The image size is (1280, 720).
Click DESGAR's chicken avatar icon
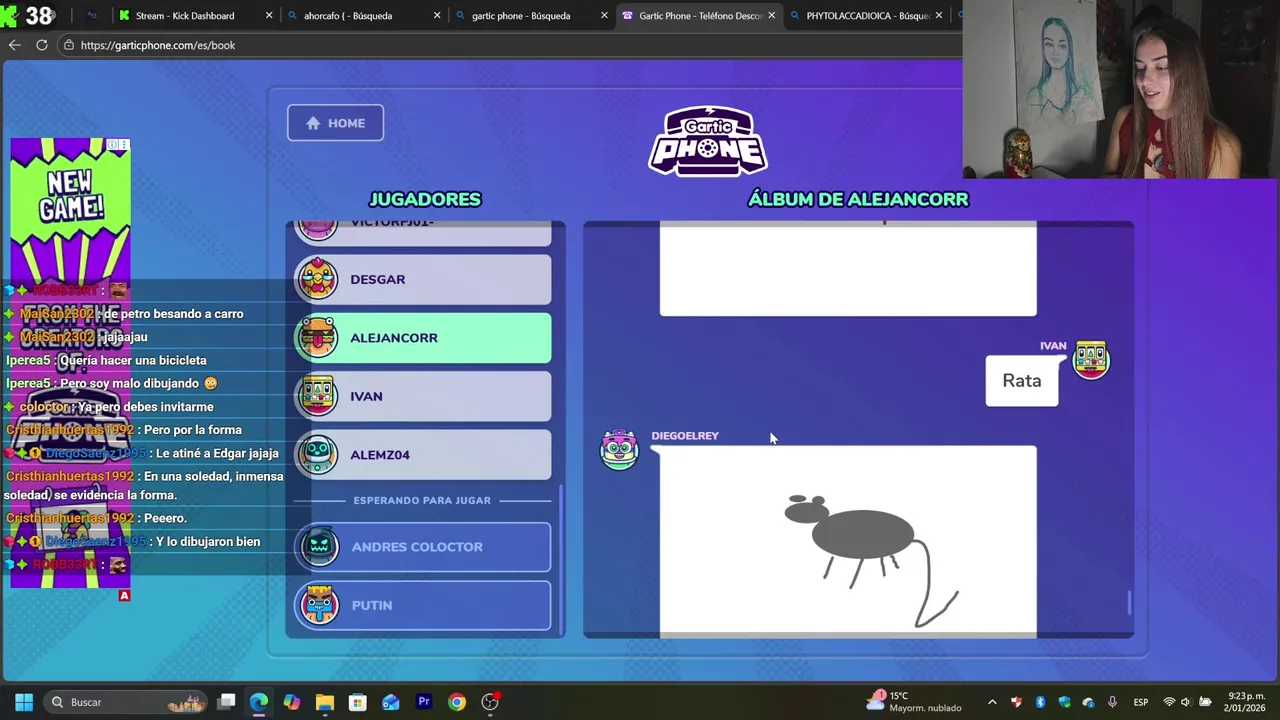318,279
